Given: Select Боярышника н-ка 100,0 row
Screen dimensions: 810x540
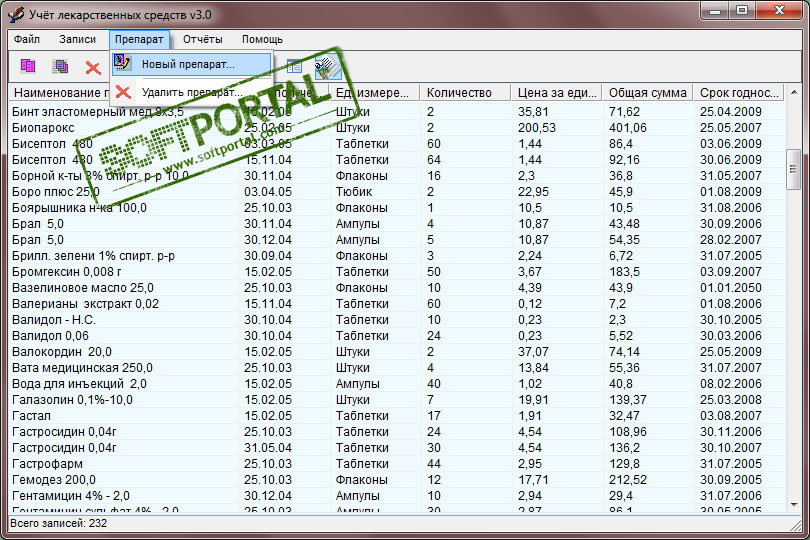Looking at the screenshot, I should [x=397, y=208].
